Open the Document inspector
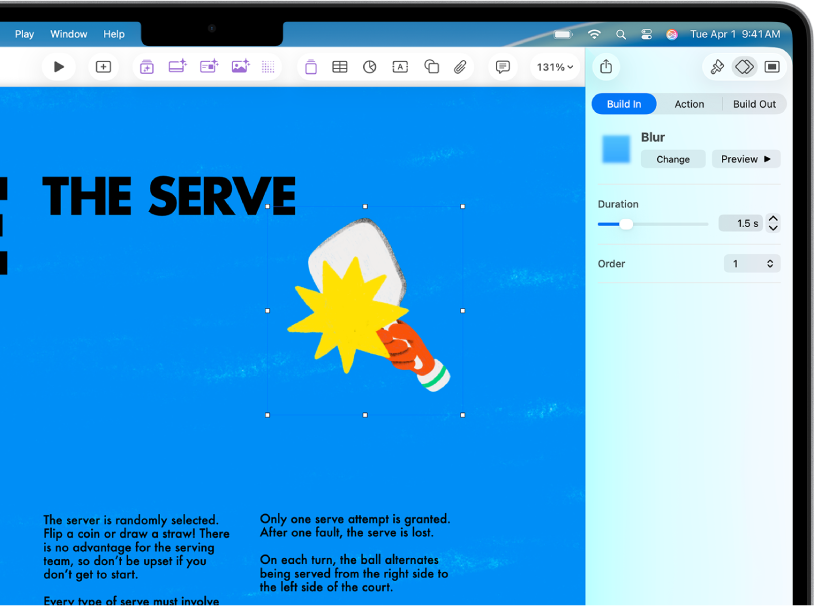This screenshot has width=814, height=606. 771,67
